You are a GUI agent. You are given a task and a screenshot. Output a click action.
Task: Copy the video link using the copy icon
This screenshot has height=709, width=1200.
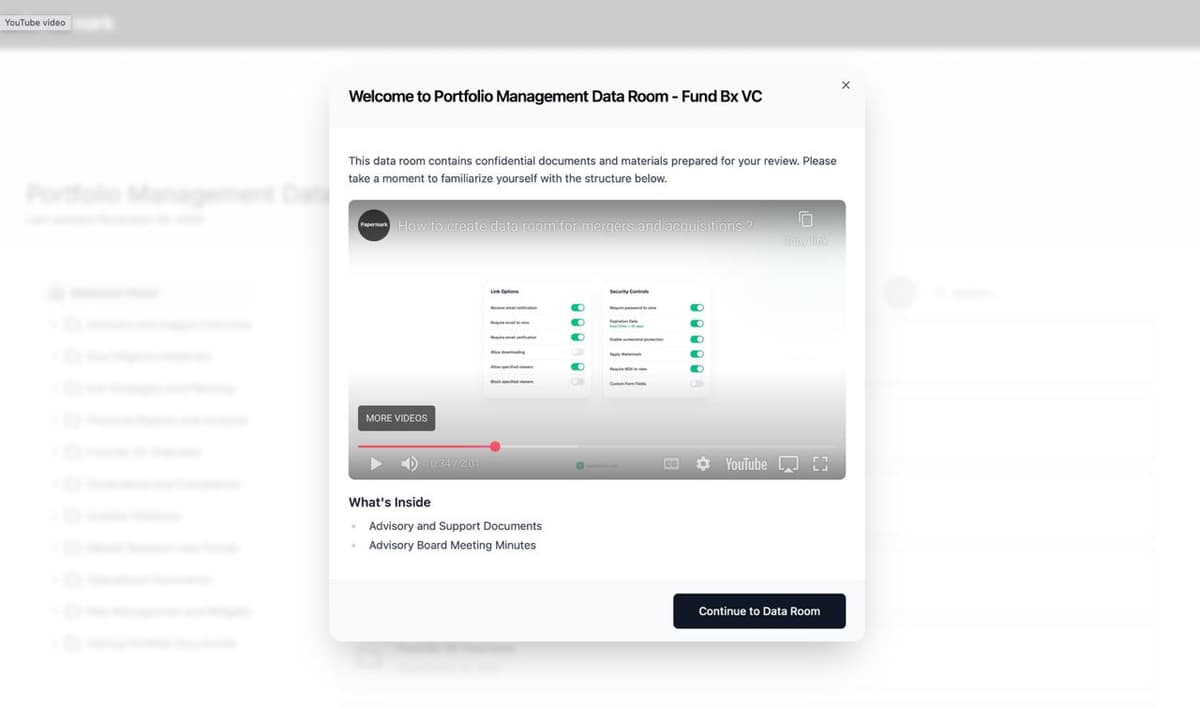click(806, 219)
